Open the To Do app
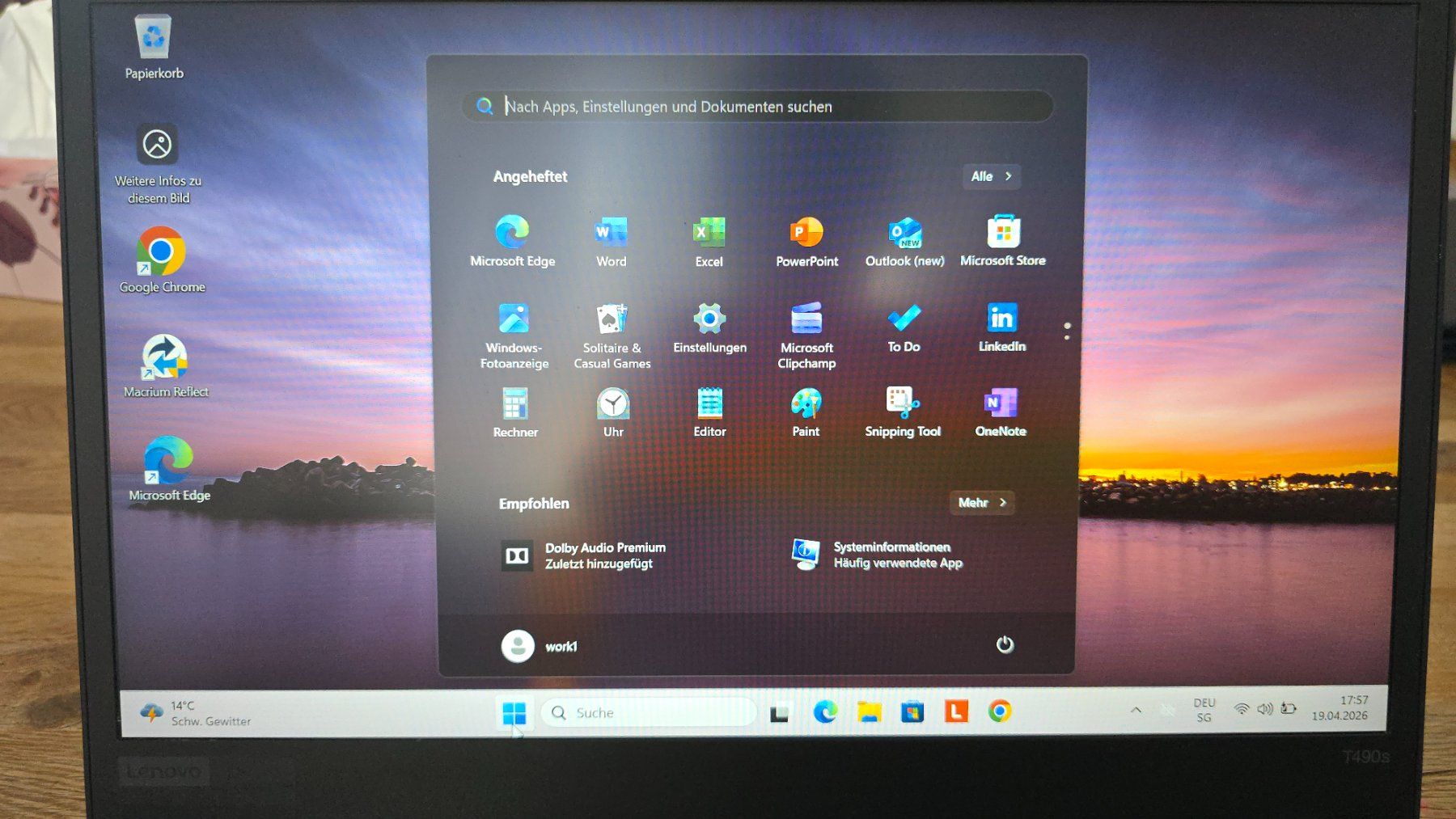The width and height of the screenshot is (1456, 819). [x=904, y=328]
